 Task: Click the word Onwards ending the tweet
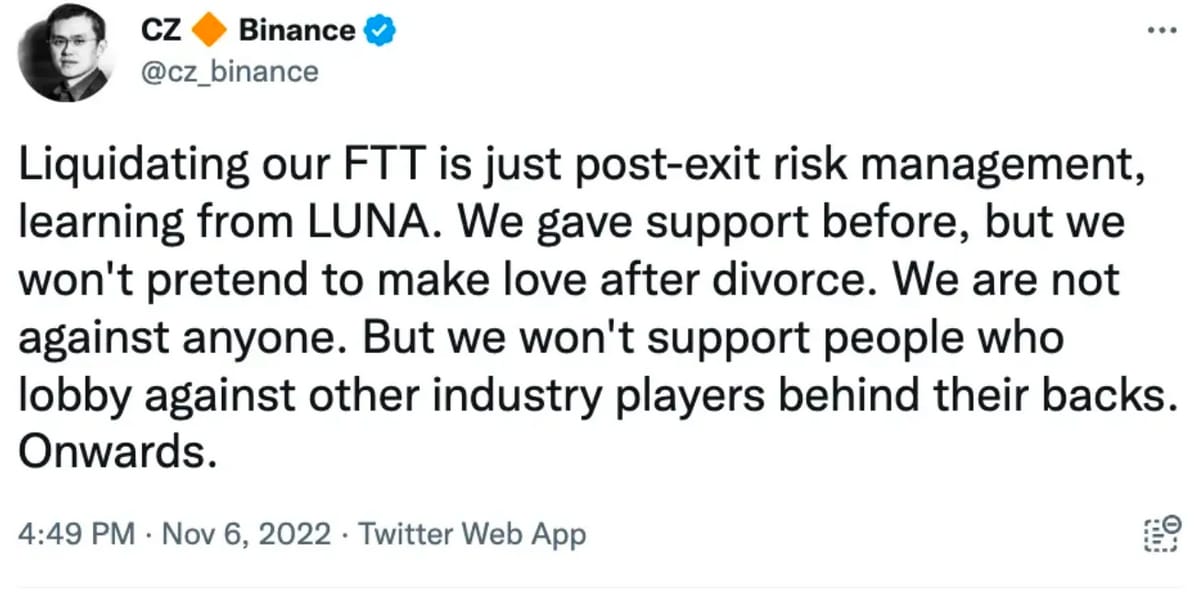(117, 450)
